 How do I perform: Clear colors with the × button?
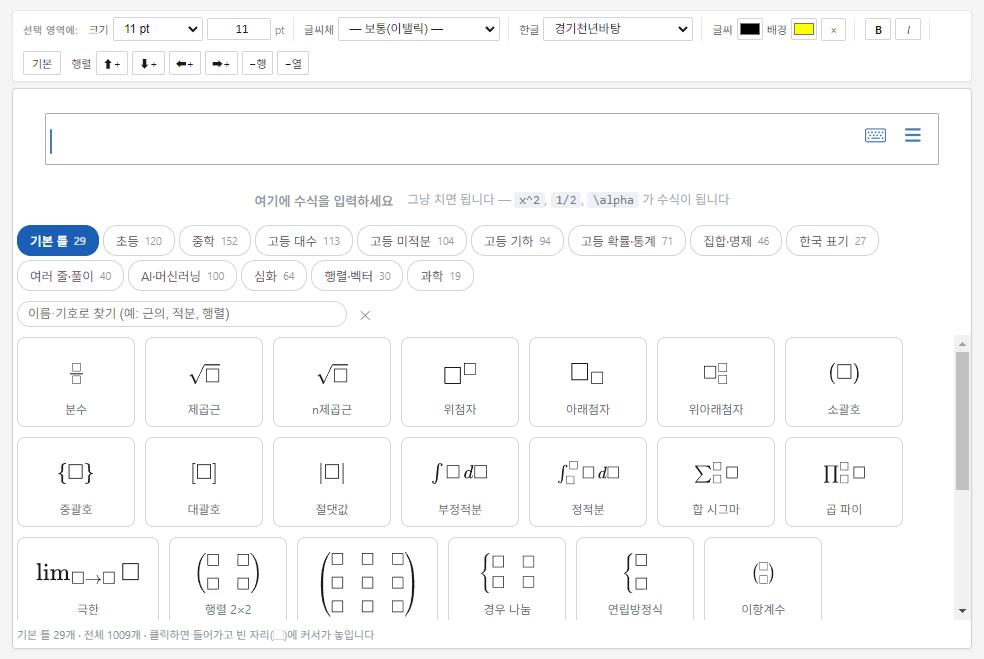pos(833,29)
